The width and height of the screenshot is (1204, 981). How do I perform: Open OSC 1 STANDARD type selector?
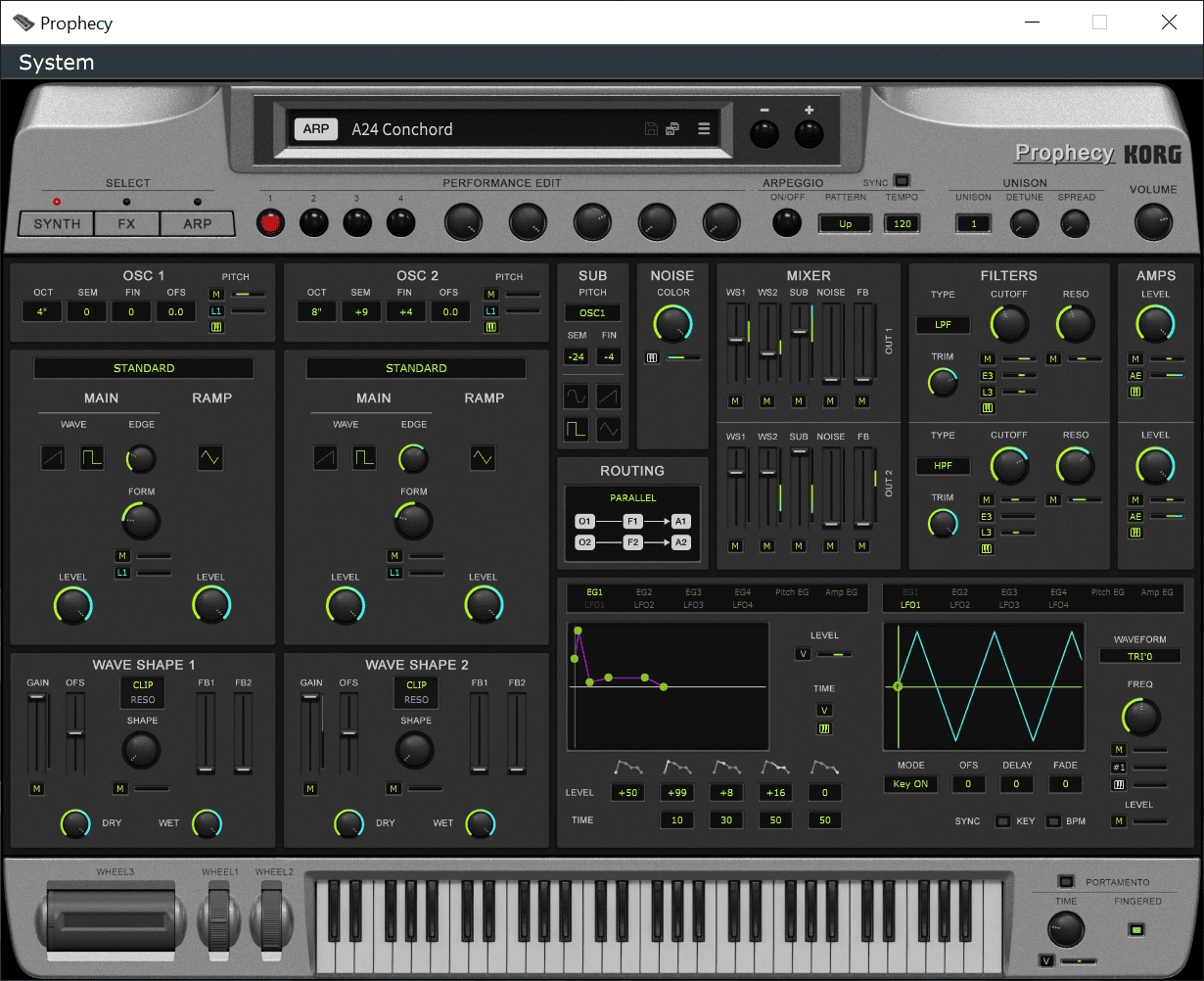[x=144, y=368]
